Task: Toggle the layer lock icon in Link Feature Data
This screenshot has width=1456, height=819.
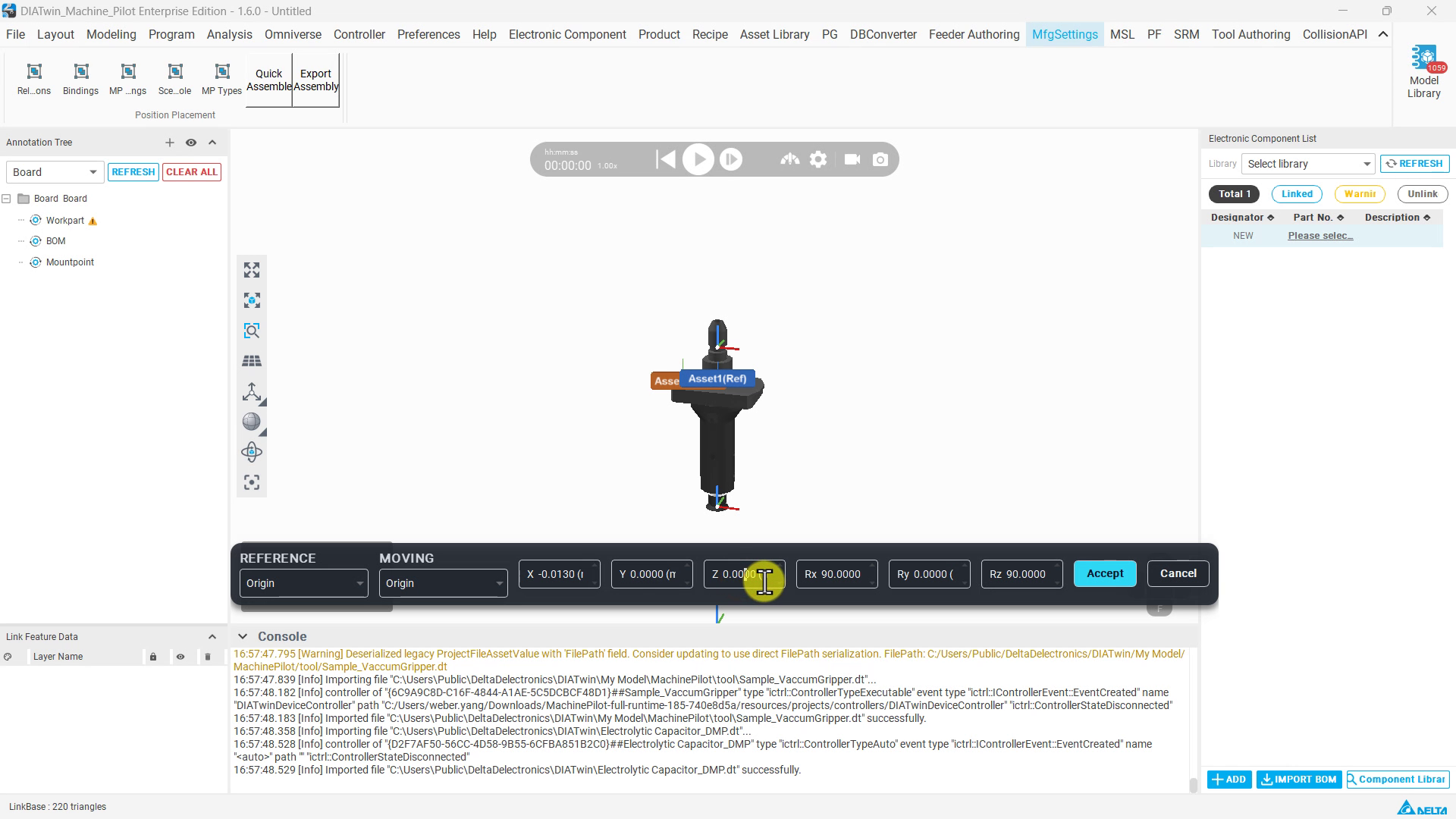Action: [153, 657]
